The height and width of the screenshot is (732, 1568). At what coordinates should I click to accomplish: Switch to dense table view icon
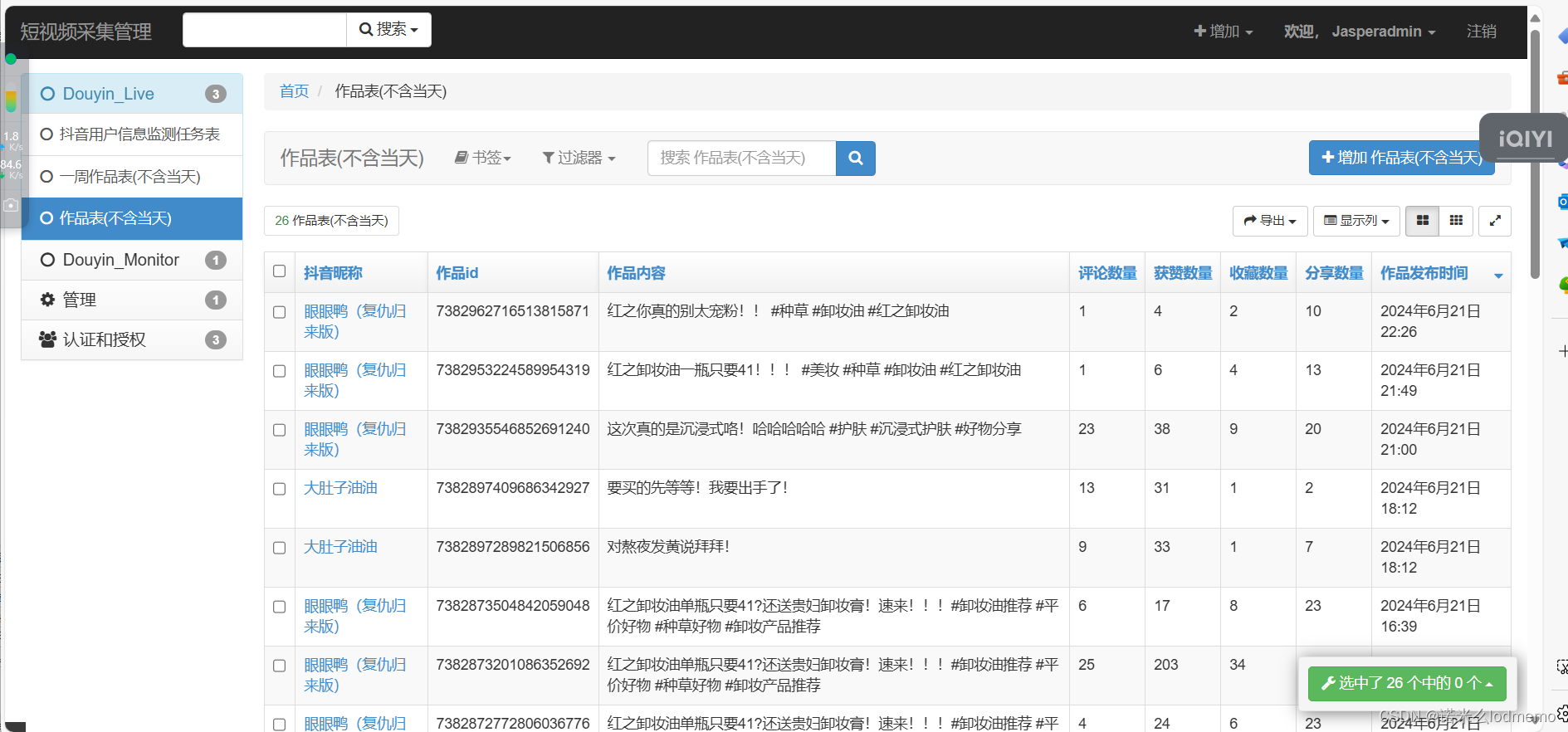click(x=1456, y=221)
